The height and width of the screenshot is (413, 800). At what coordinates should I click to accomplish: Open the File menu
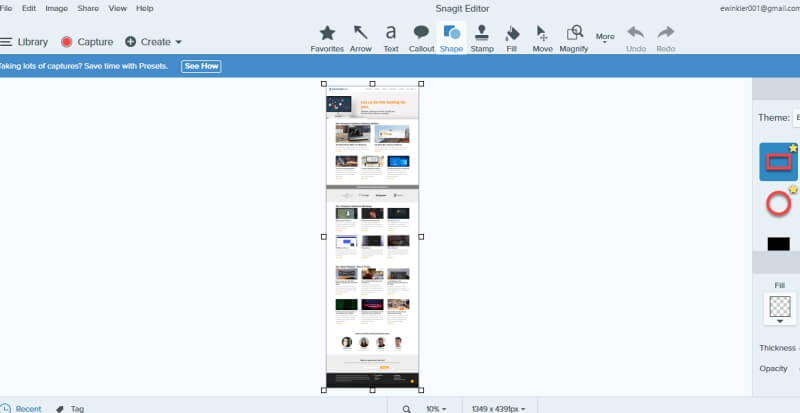[x=6, y=8]
